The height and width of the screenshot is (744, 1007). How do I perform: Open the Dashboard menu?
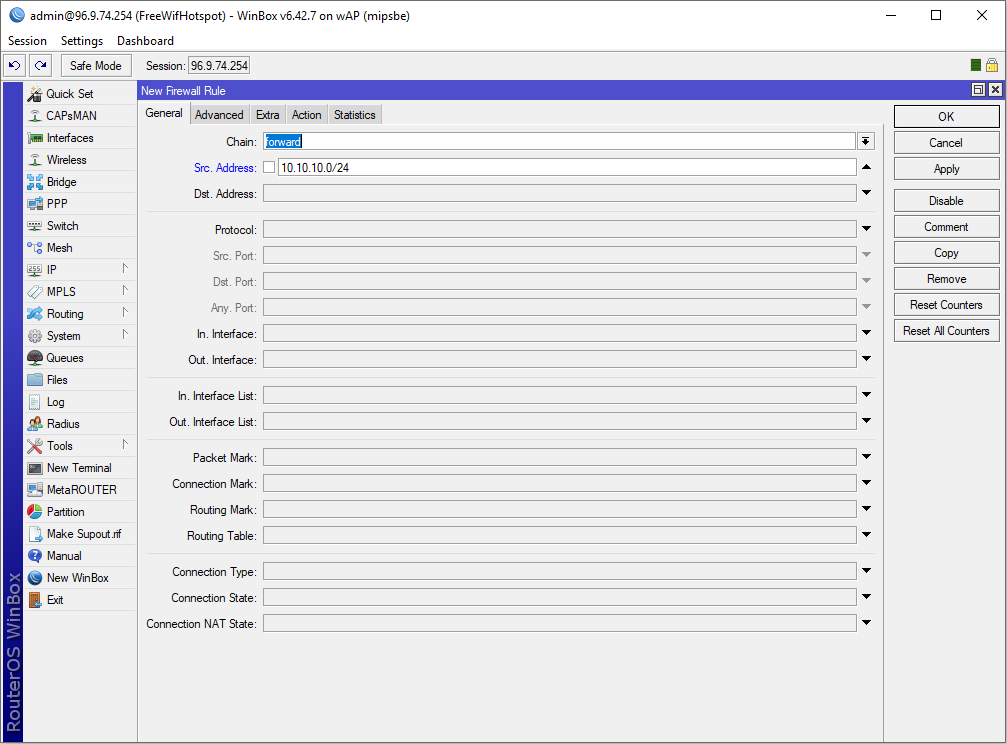pos(145,40)
